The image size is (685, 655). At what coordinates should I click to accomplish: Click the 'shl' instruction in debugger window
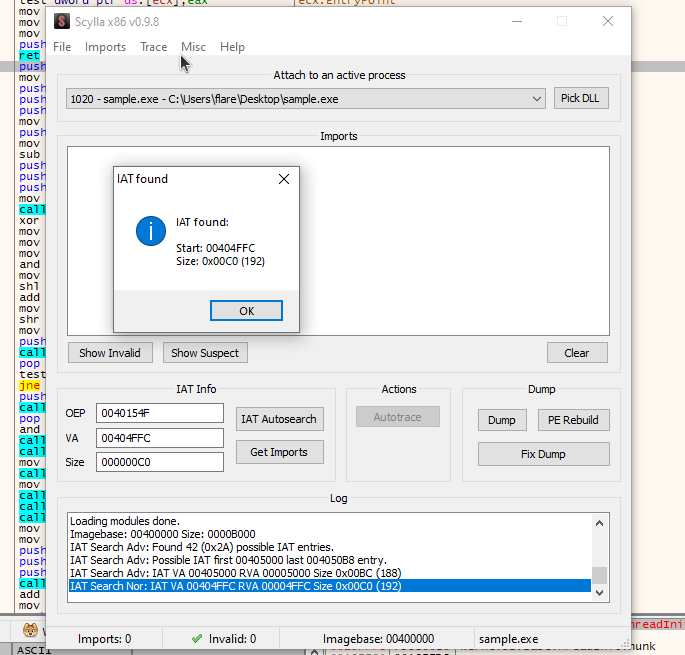point(29,286)
